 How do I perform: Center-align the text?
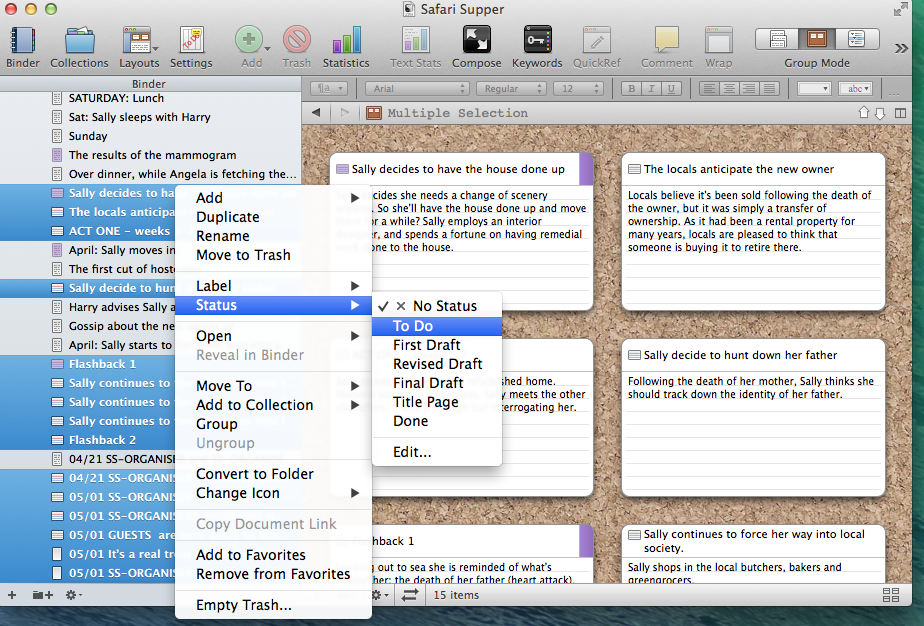729,88
